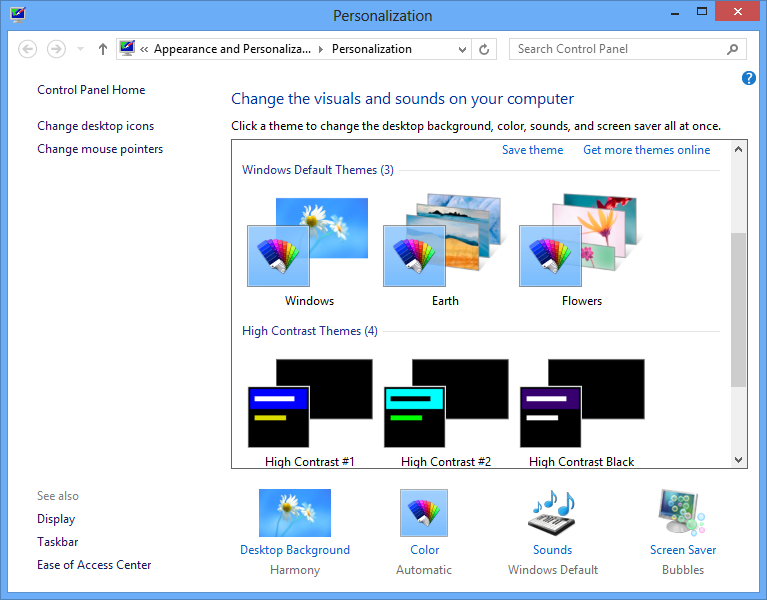Click the search magnifier icon
Screen dimensions: 767x600
(x=733, y=49)
